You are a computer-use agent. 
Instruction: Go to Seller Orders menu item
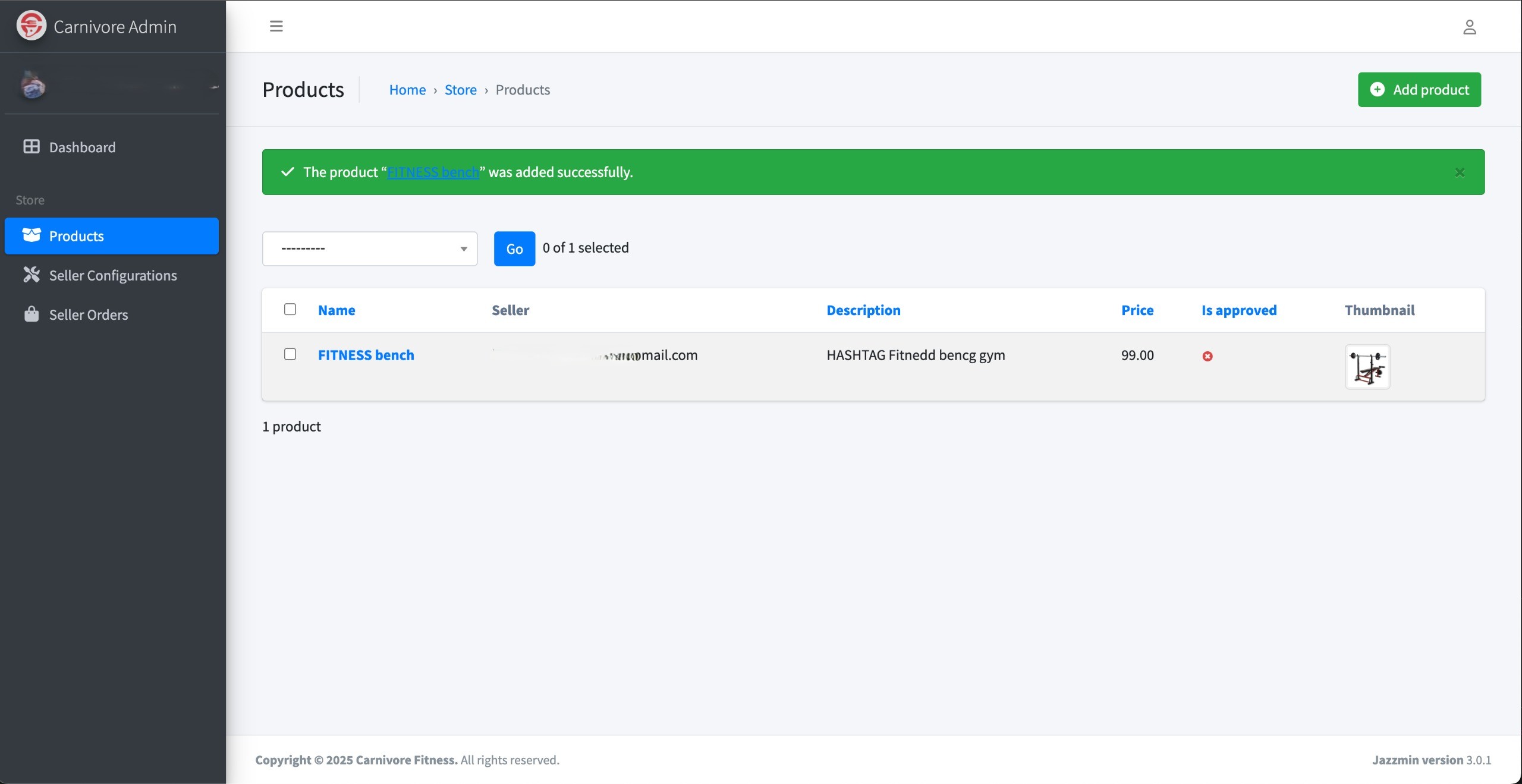pyautogui.click(x=88, y=315)
